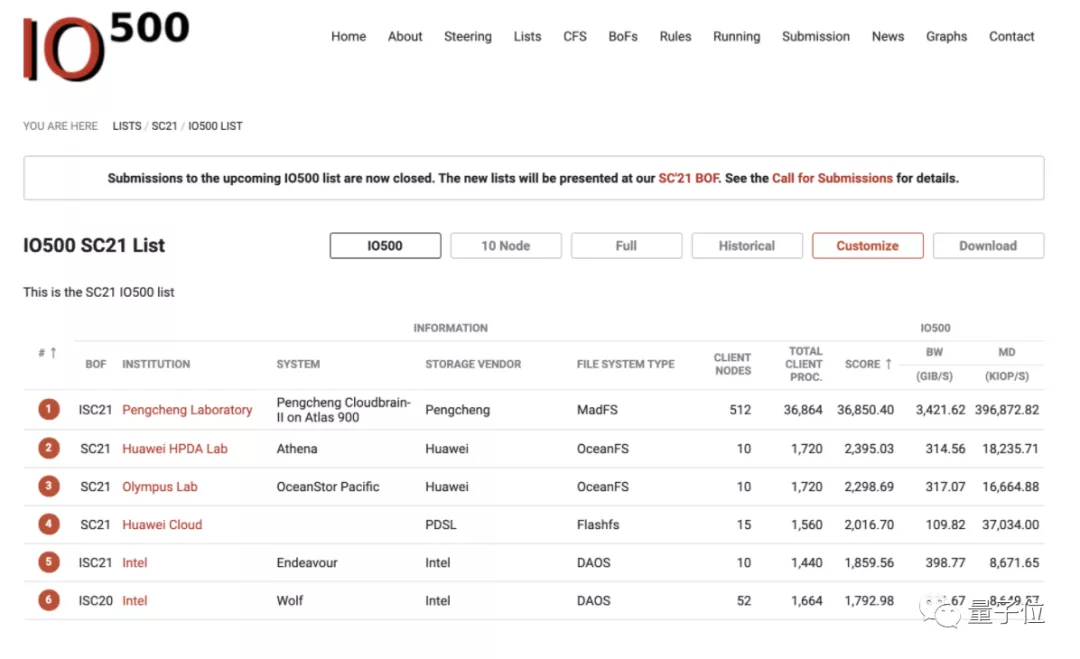Go to the Submission menu item
This screenshot has width=1080, height=659.
(x=815, y=37)
